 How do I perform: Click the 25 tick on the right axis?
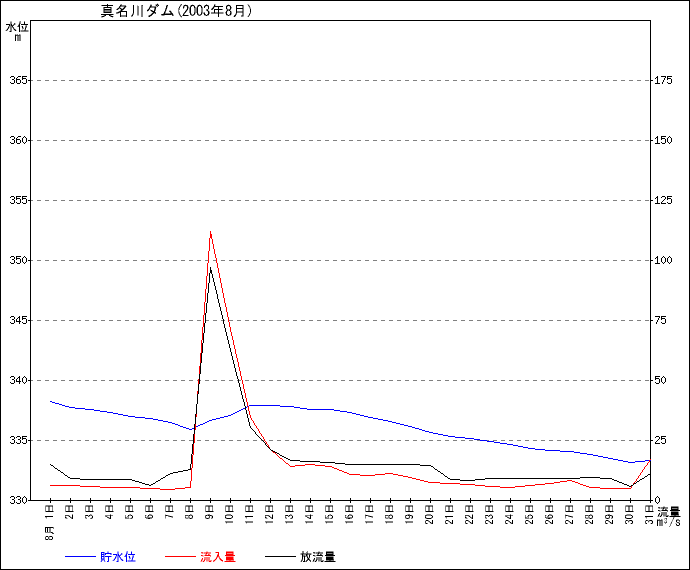click(659, 440)
